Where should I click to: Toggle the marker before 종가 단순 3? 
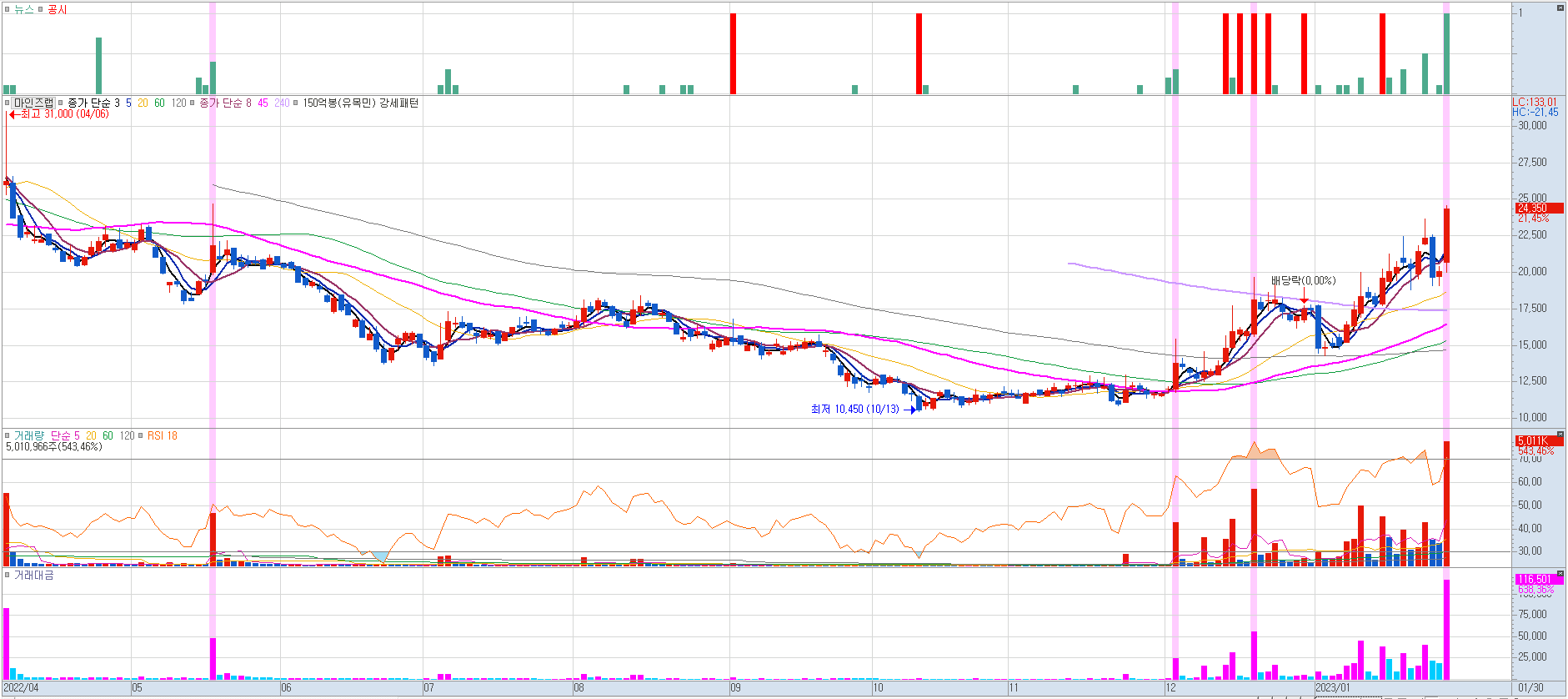click(x=61, y=103)
